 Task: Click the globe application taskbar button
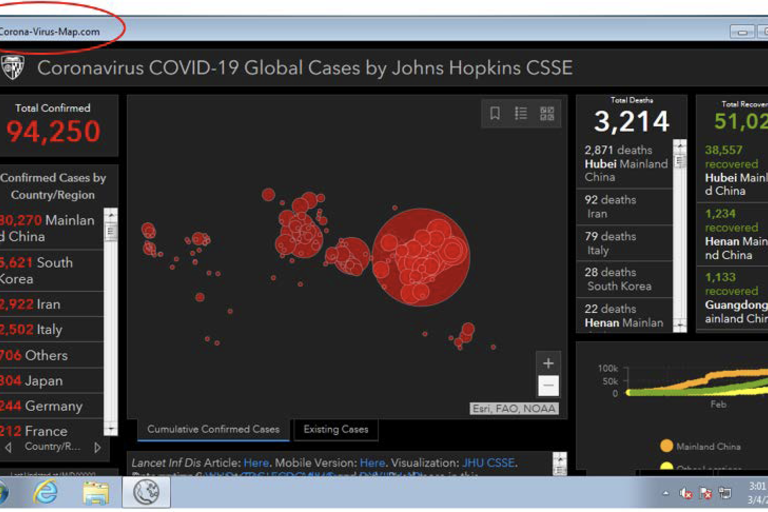click(146, 492)
